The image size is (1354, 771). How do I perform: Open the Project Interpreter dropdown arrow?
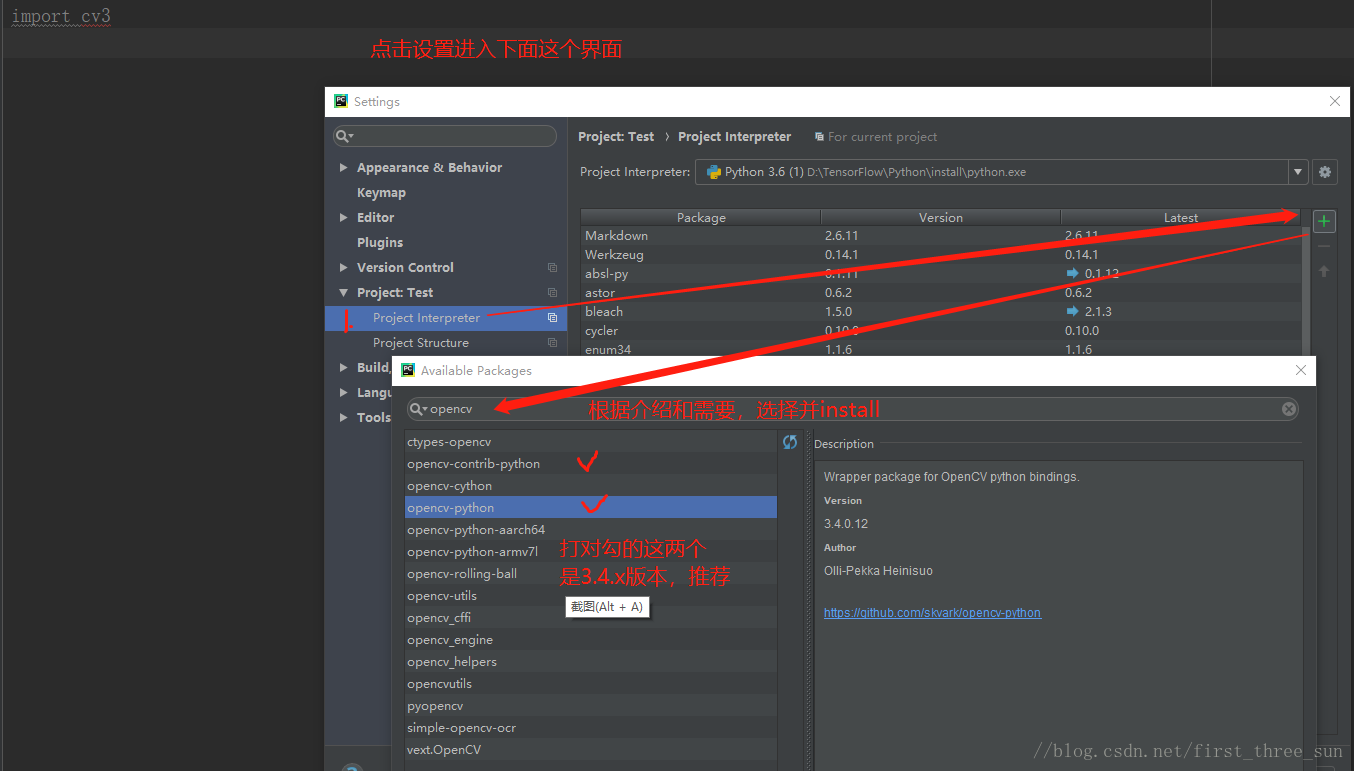pos(1298,172)
